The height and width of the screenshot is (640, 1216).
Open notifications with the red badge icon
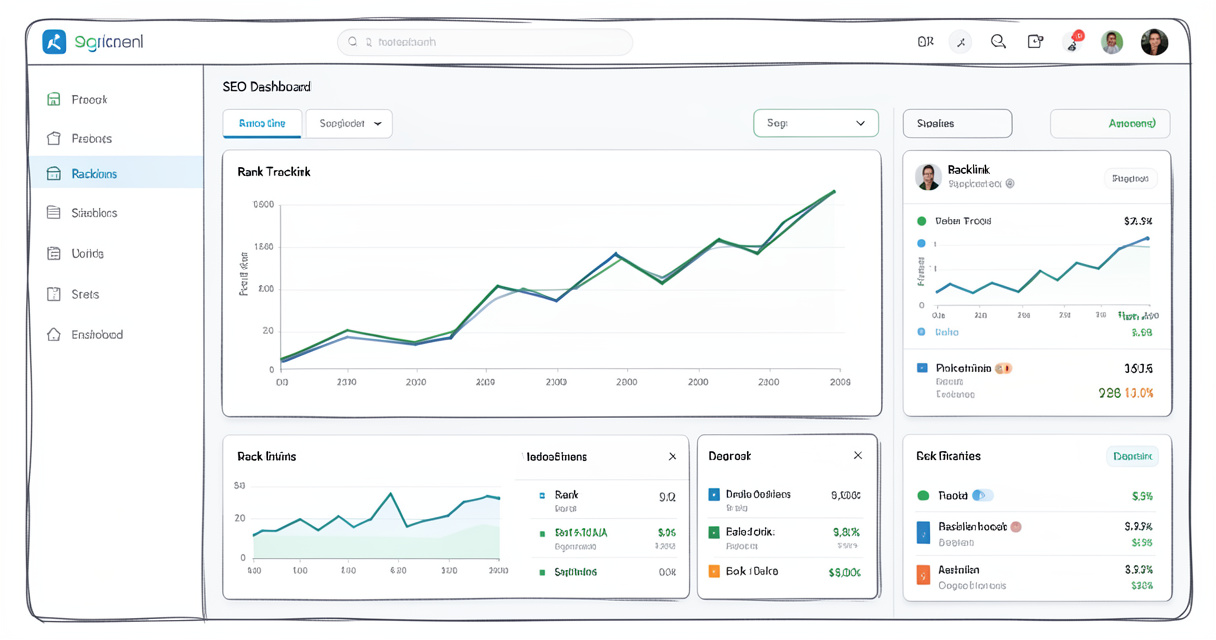tap(1074, 42)
